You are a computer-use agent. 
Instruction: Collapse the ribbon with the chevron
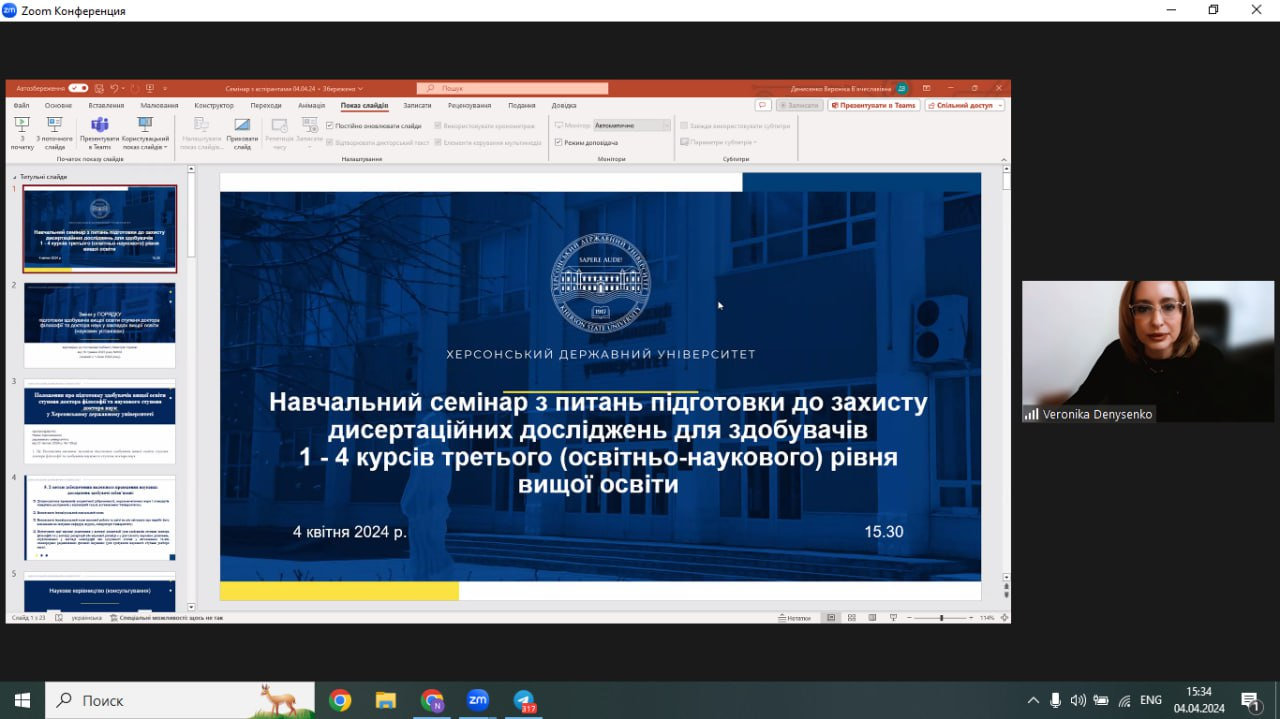click(x=1002, y=158)
